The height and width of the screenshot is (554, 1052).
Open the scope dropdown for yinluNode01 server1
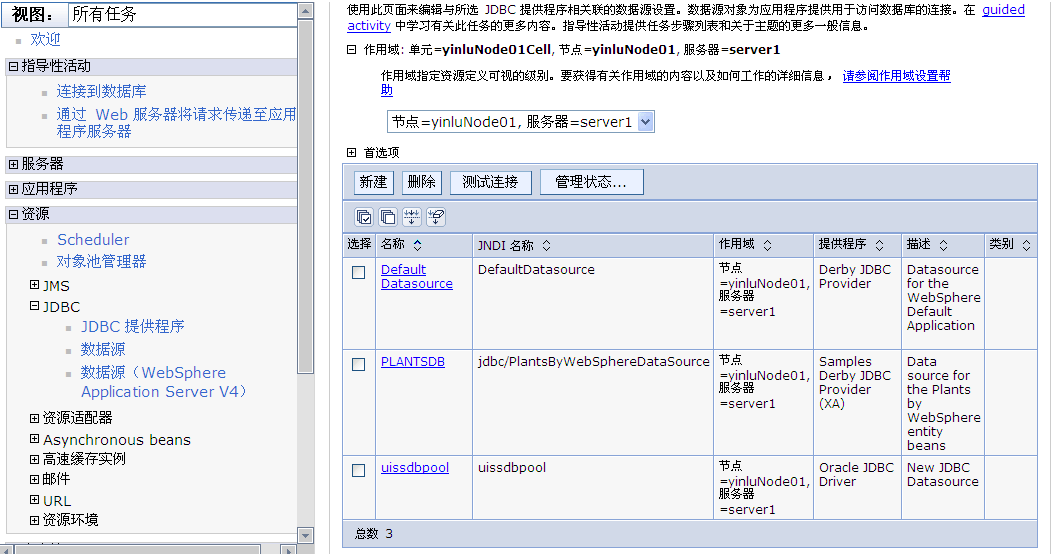coord(645,122)
